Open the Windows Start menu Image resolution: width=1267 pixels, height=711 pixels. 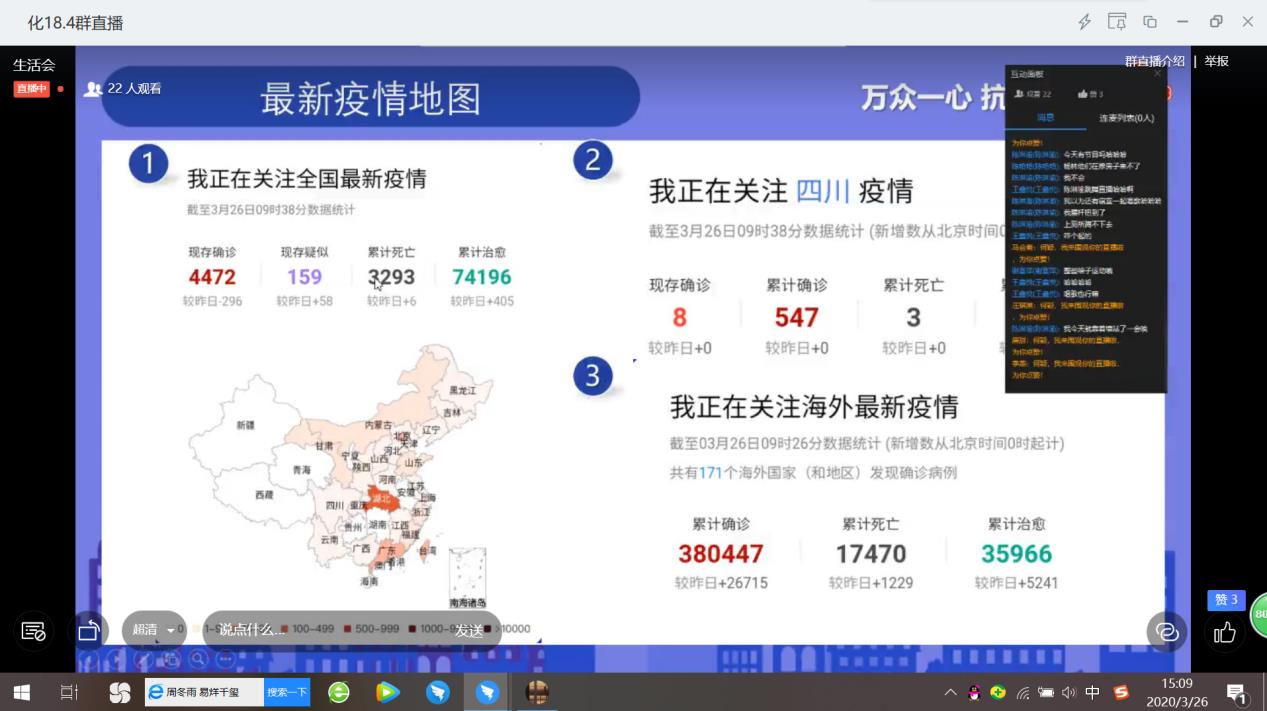point(20,692)
